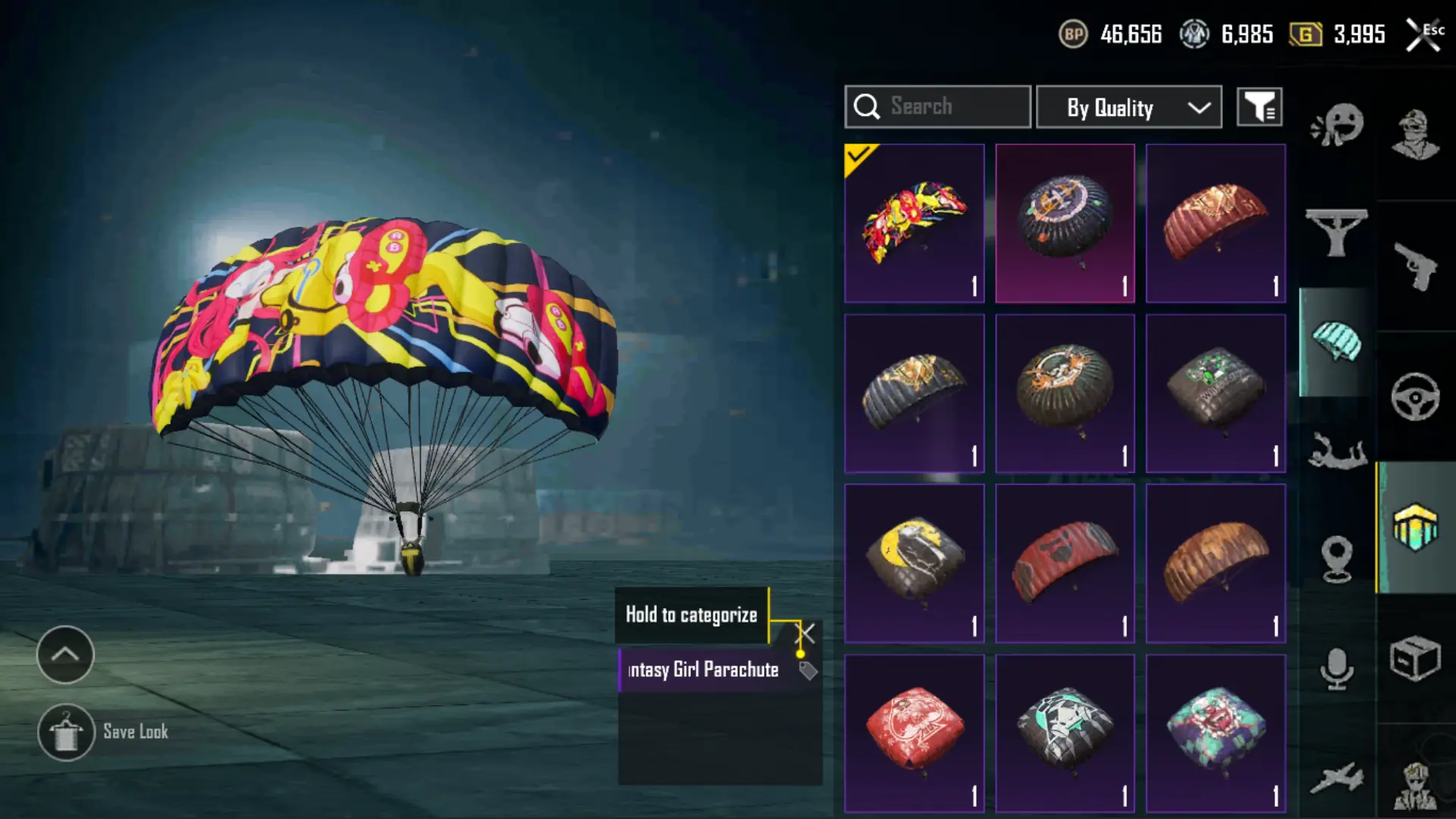Open the emote category icon
1456x819 pixels.
(x=1337, y=125)
